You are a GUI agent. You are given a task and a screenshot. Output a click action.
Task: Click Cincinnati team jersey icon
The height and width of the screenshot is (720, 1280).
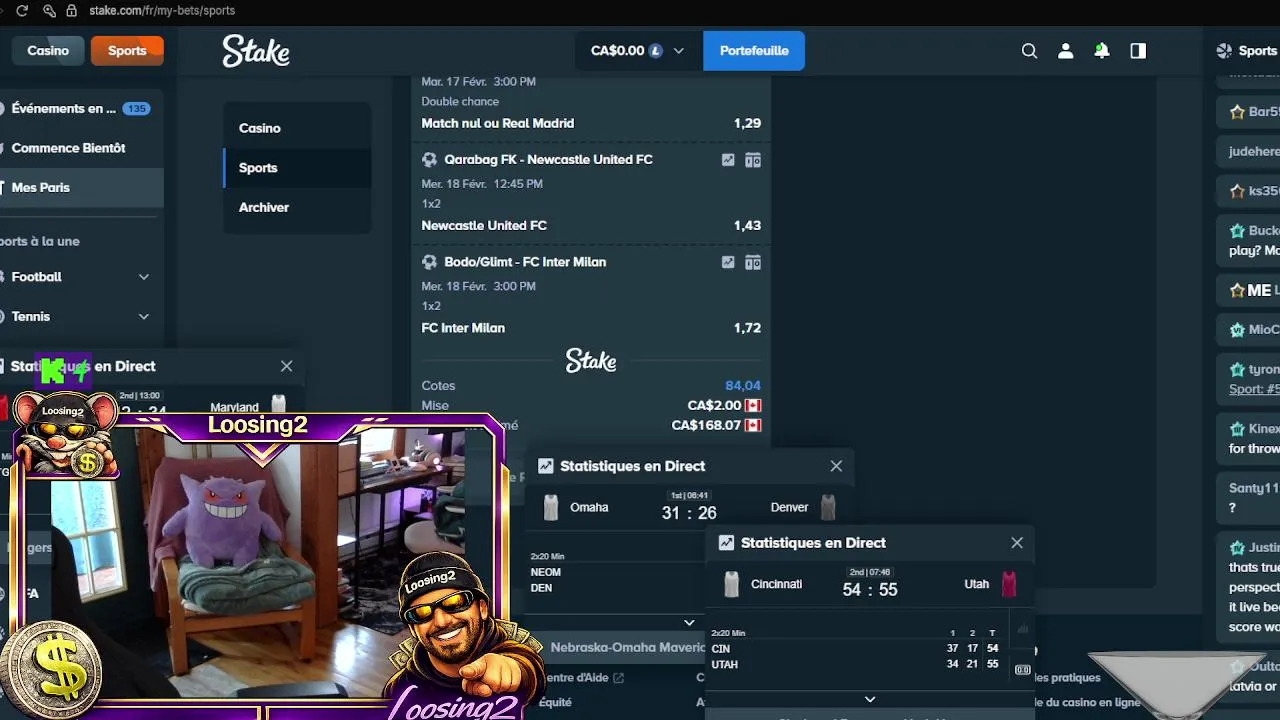tap(731, 584)
